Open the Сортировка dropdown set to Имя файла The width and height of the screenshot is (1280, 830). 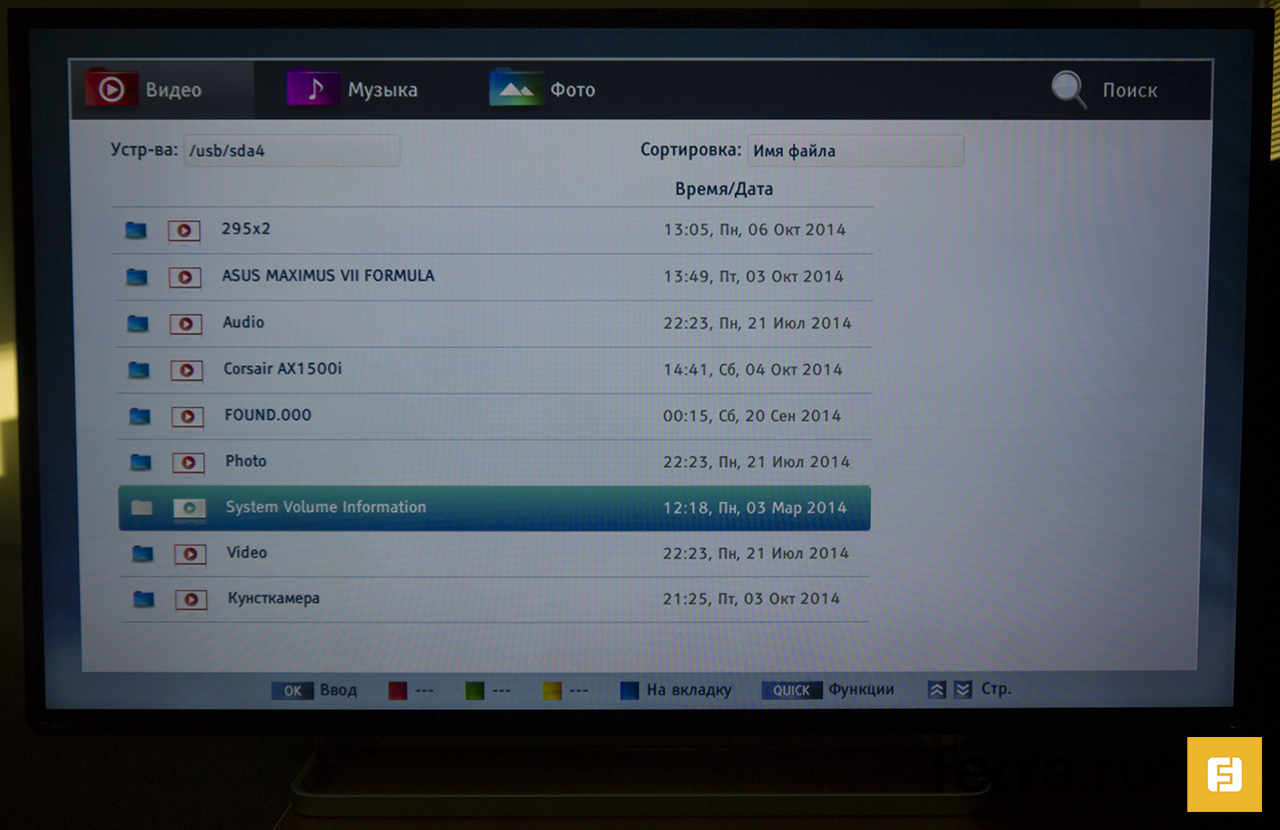[x=855, y=151]
